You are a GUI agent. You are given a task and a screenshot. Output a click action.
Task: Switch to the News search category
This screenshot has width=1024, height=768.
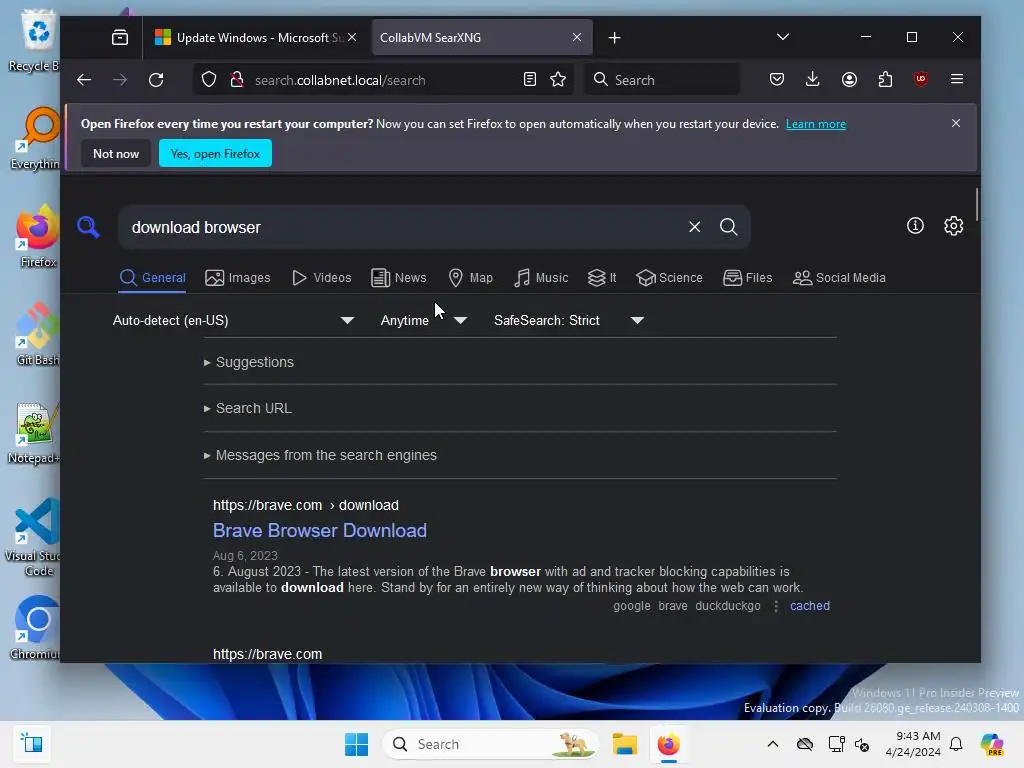(x=399, y=278)
